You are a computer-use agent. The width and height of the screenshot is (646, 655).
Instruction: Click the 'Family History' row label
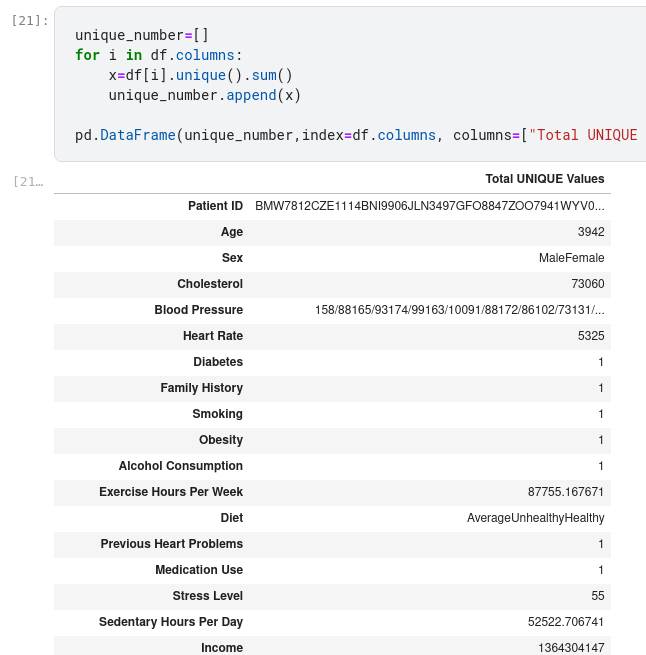point(201,388)
